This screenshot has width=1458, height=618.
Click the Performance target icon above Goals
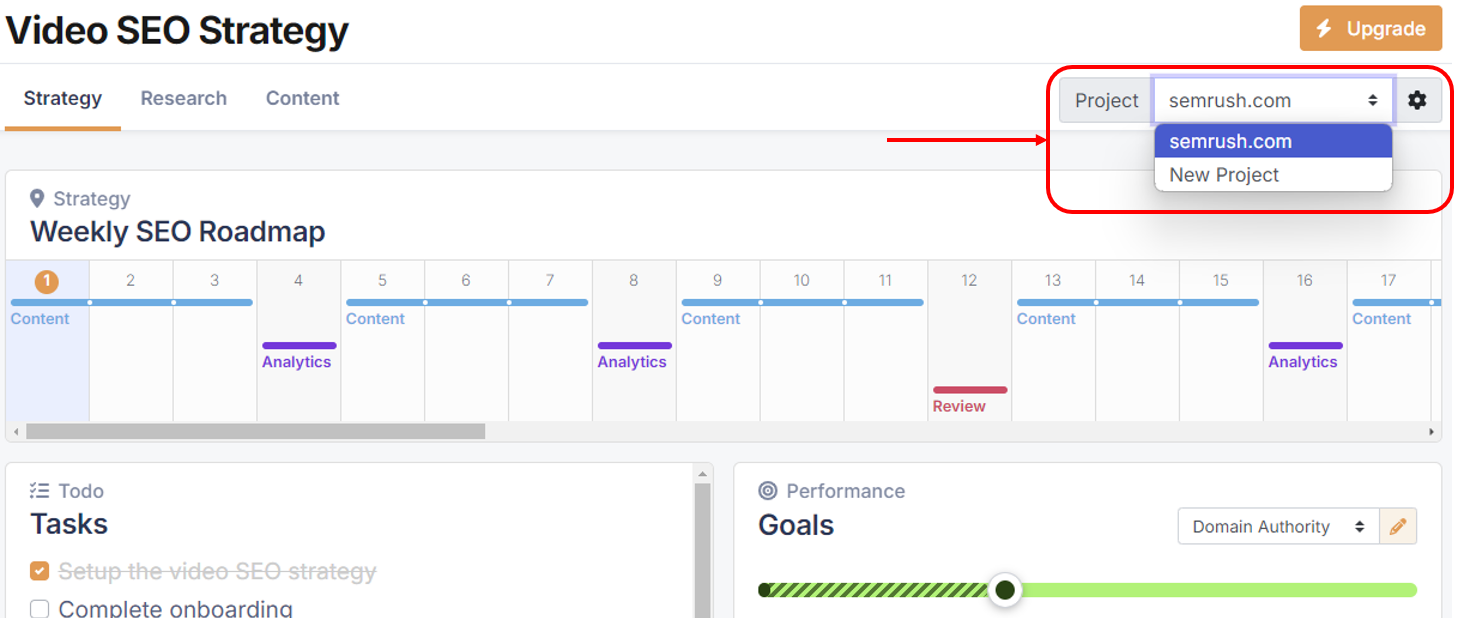(x=766, y=490)
